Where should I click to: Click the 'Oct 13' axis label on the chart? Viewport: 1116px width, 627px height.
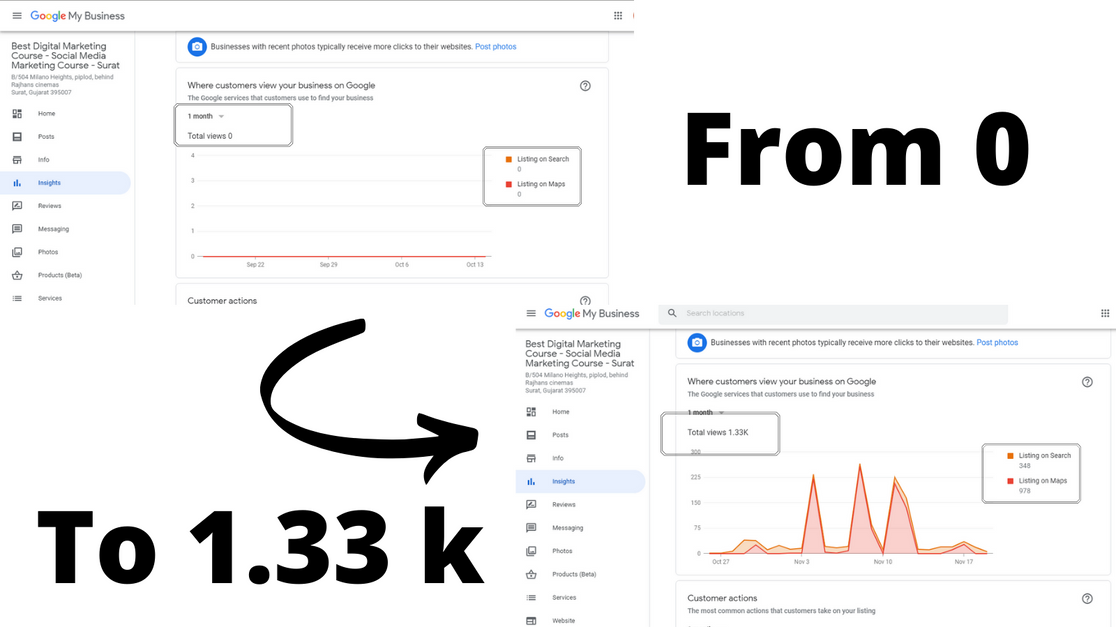pos(475,265)
